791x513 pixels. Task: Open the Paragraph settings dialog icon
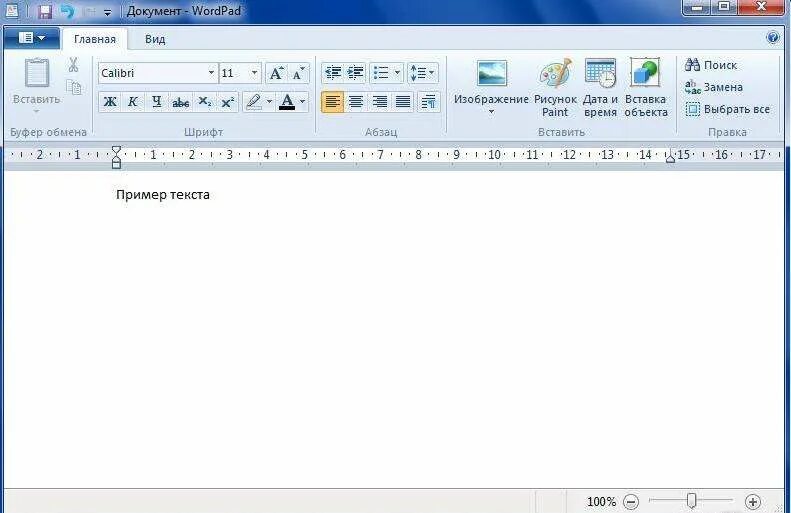429,101
